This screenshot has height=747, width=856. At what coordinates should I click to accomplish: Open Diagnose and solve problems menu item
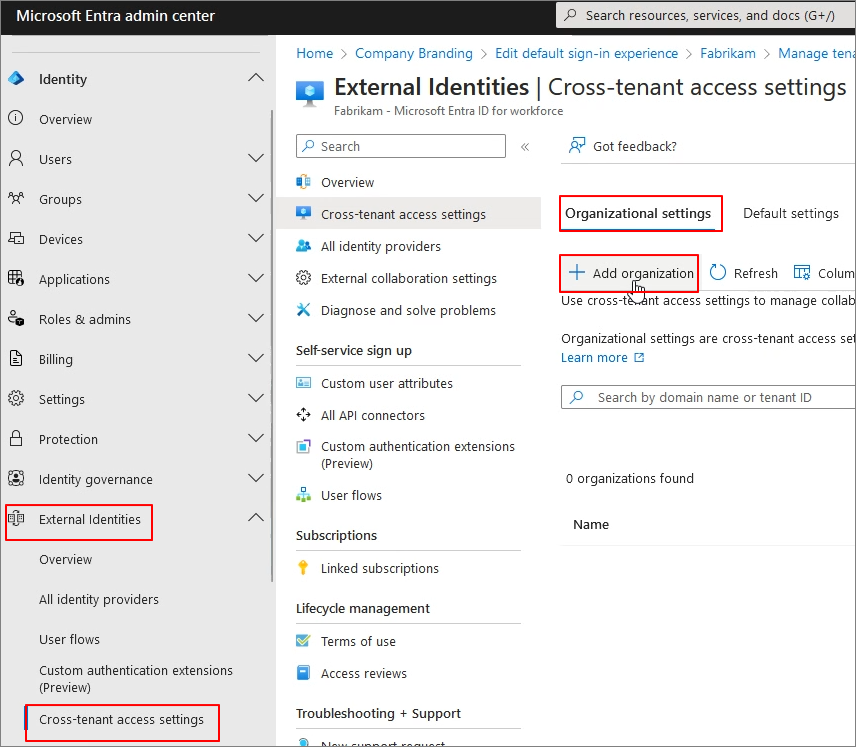coord(408,310)
